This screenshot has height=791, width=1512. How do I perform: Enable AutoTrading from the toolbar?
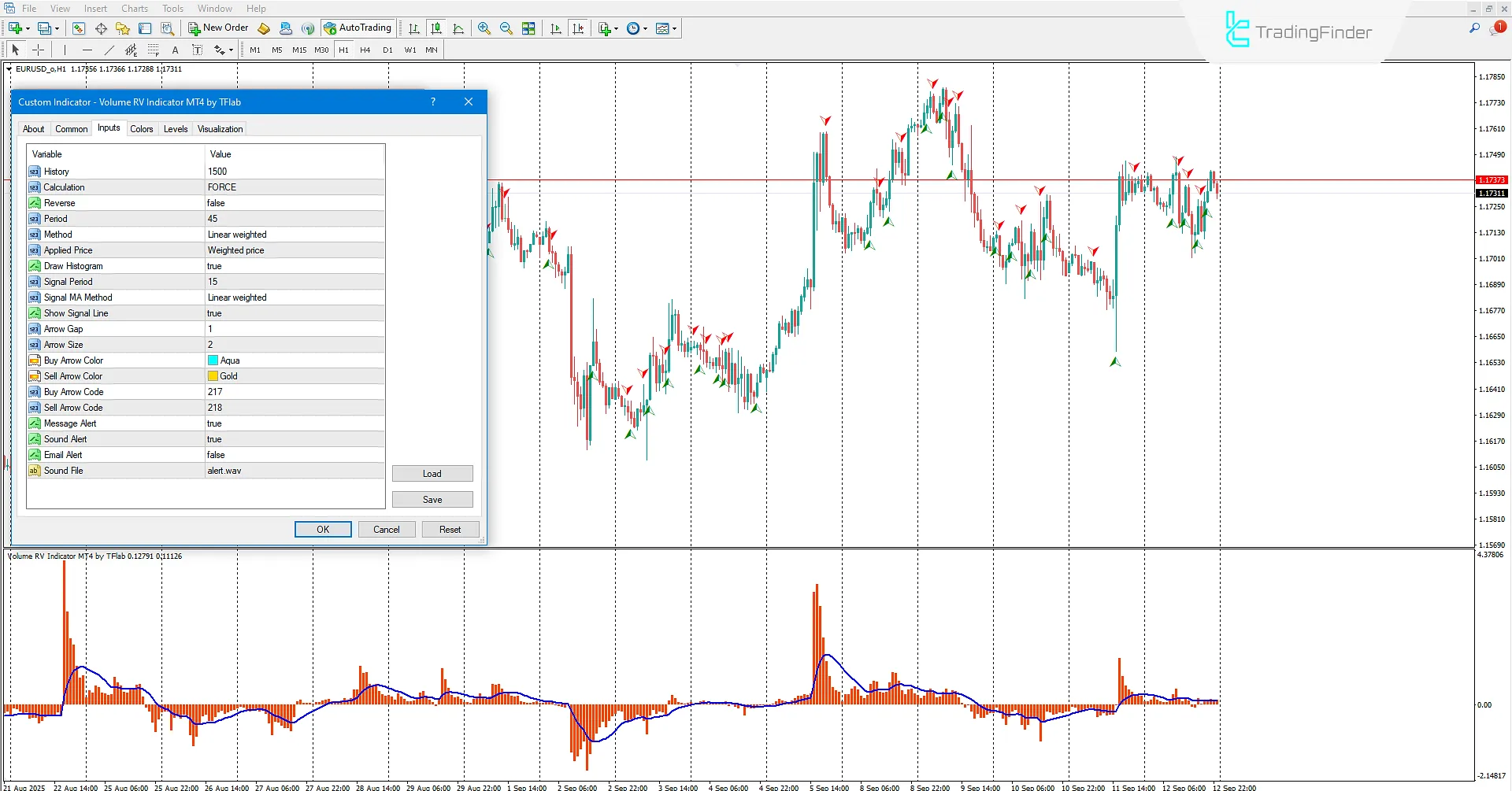[x=358, y=28]
